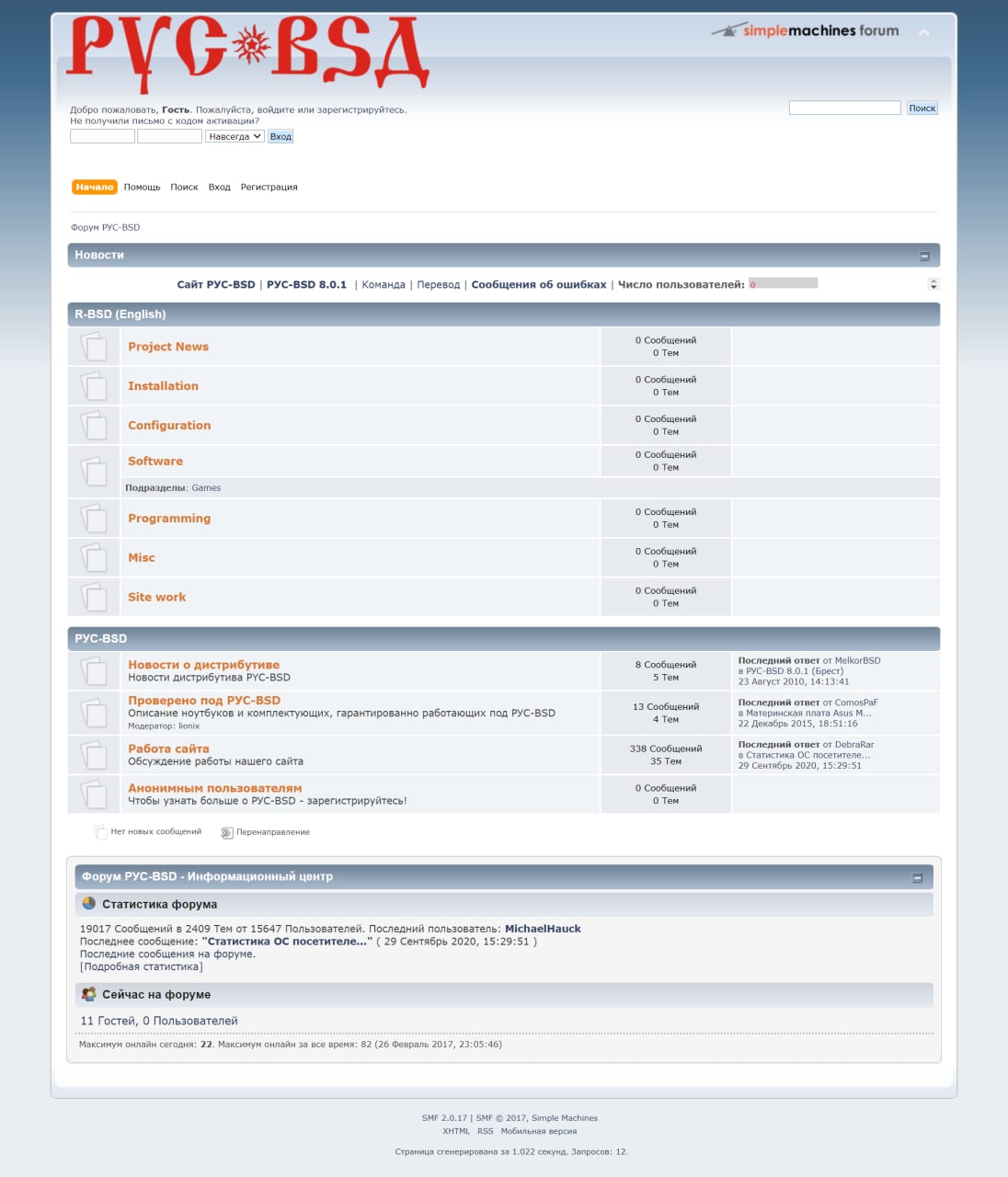The image size is (1008, 1177).
Task: Click the Новости о дистрибутиве board icon
Action: tap(94, 671)
